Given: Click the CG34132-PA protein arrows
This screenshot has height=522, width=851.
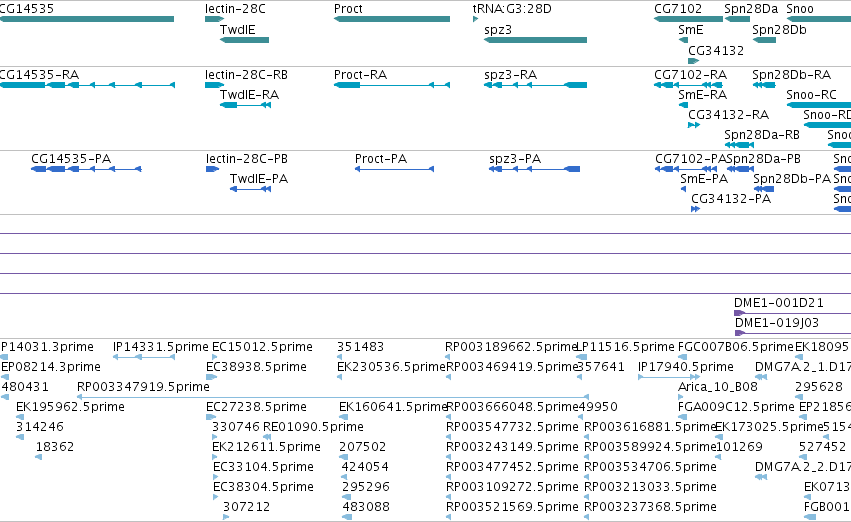Looking at the screenshot, I should 695,209.
